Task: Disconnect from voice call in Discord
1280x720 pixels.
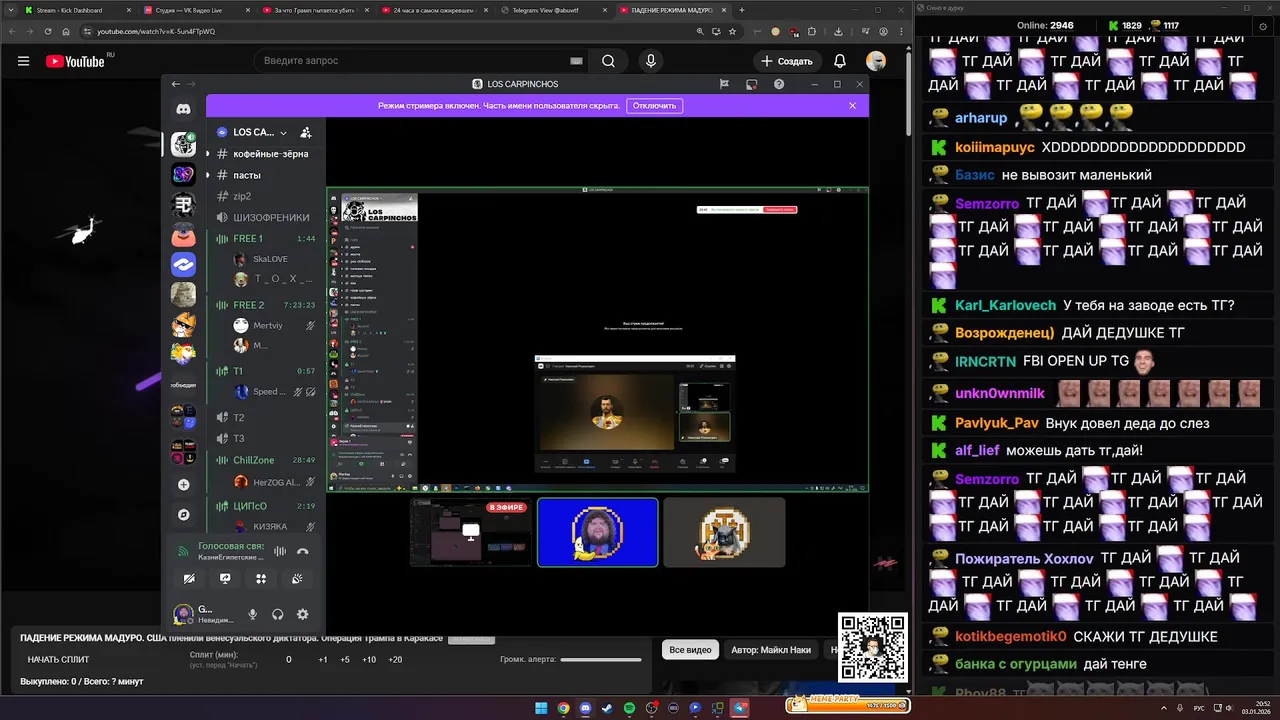Action: click(303, 551)
